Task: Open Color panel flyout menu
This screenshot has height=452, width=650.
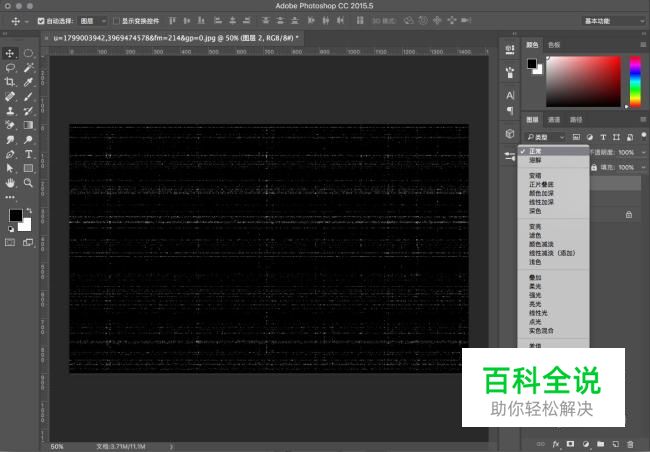Action: pos(643,45)
